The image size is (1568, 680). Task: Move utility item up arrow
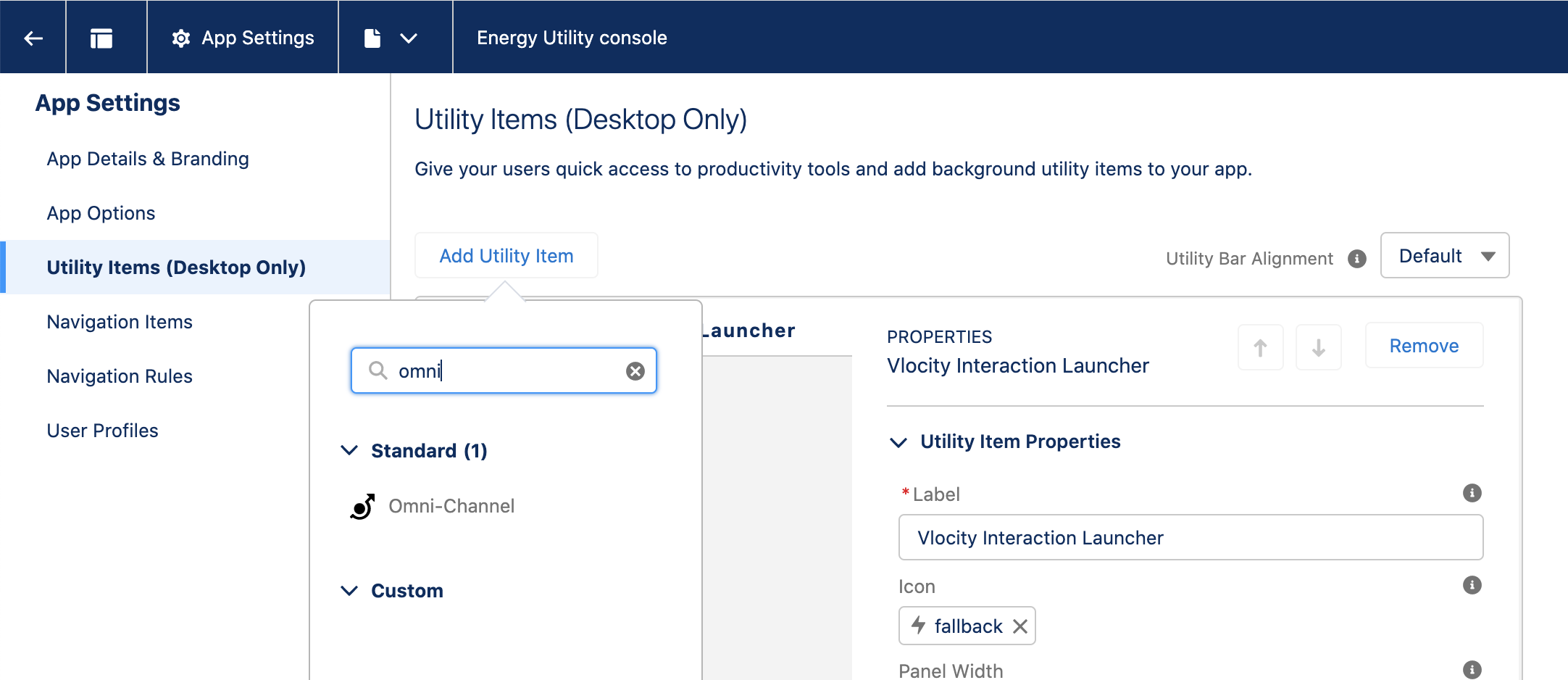[x=1261, y=347]
